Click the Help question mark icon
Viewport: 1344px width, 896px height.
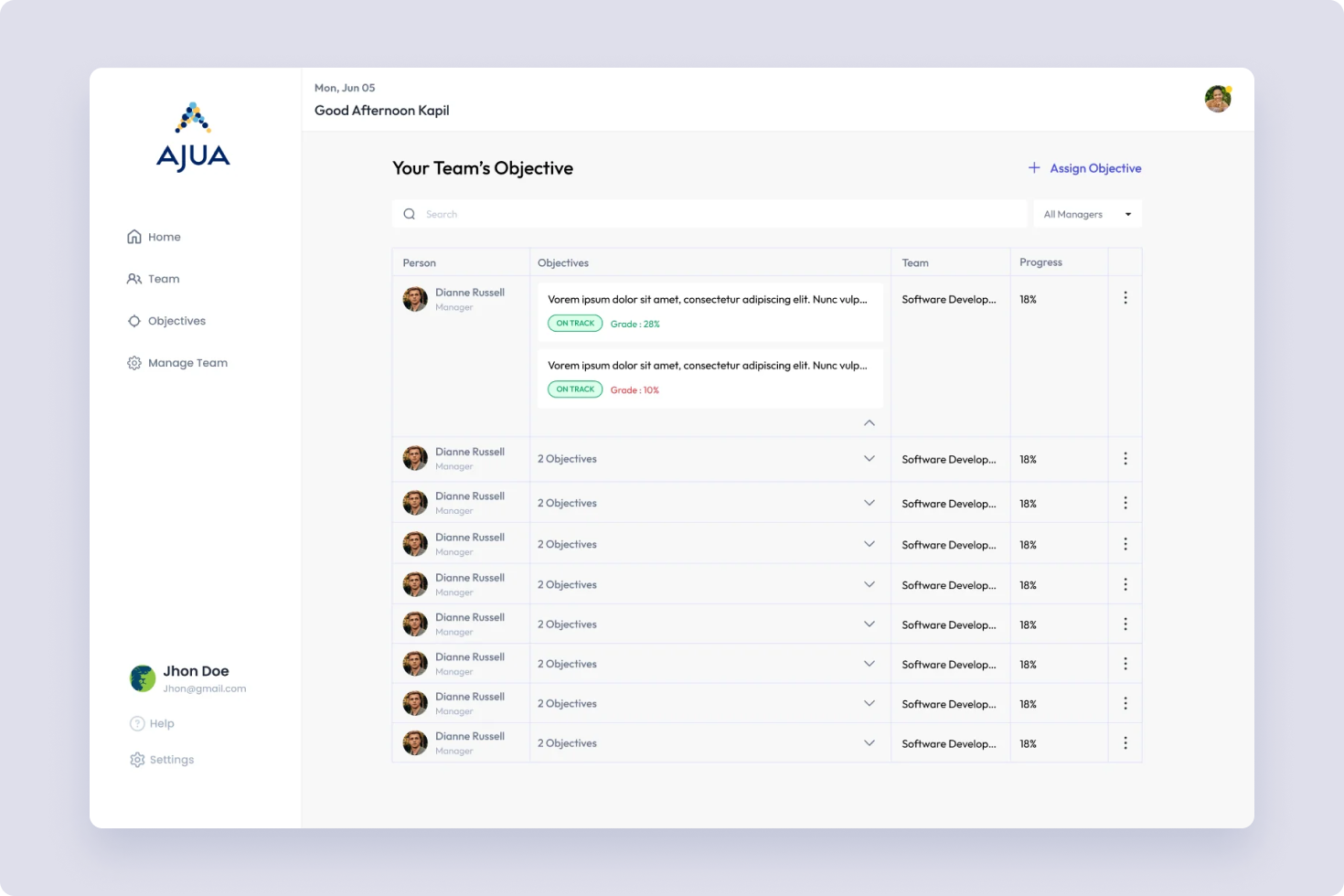[137, 723]
